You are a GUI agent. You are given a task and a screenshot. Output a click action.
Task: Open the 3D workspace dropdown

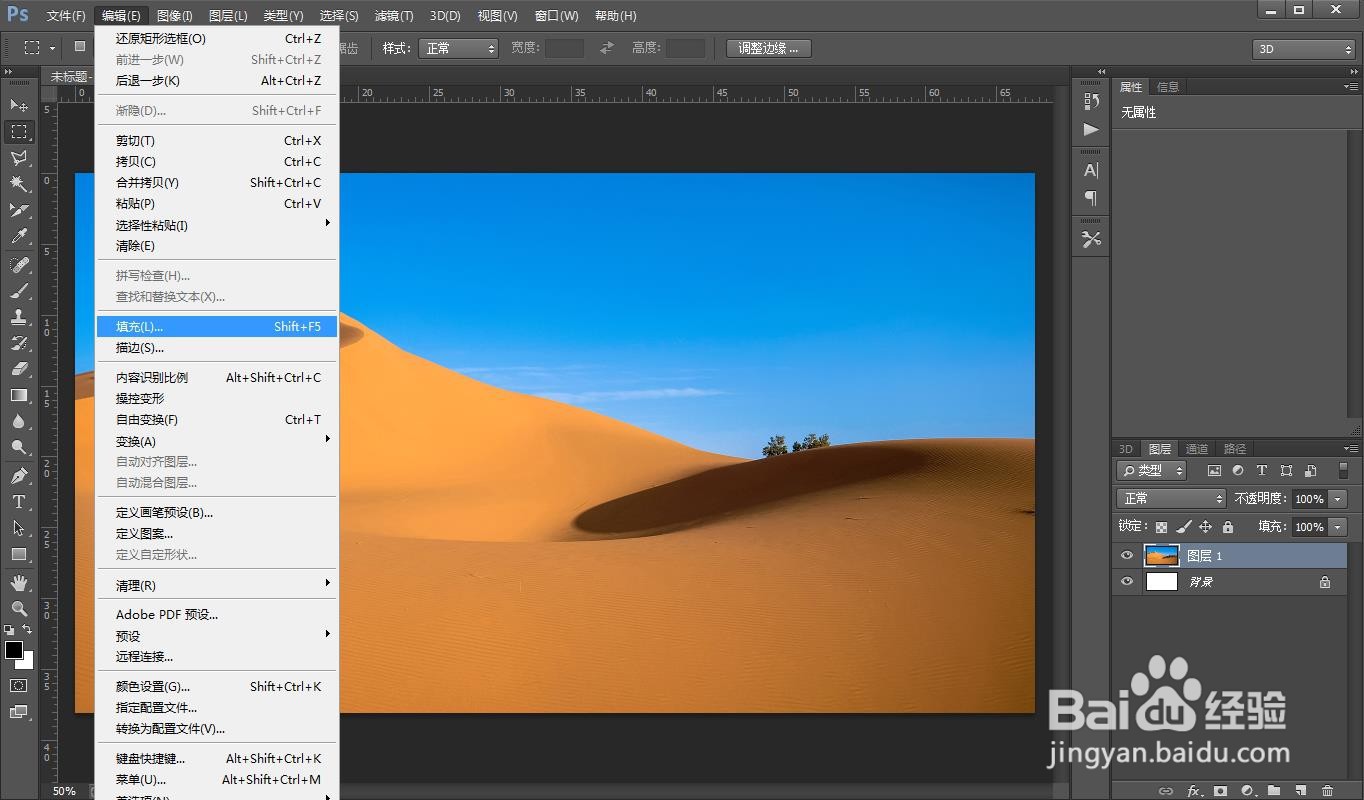(x=1303, y=49)
